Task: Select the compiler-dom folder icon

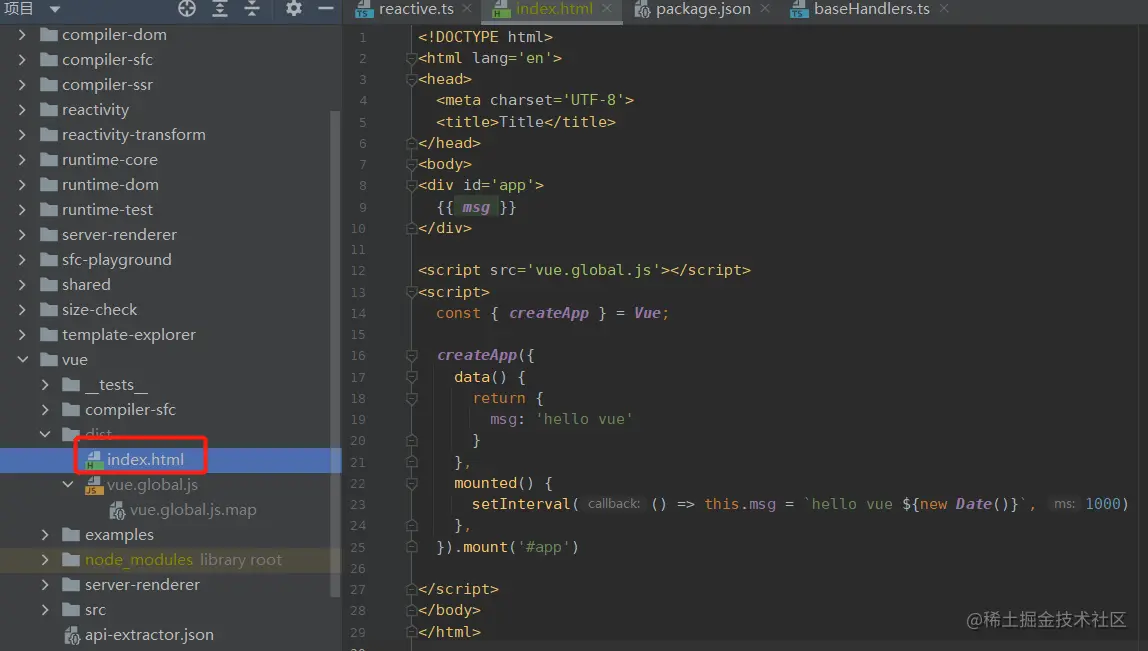Action: (x=49, y=34)
